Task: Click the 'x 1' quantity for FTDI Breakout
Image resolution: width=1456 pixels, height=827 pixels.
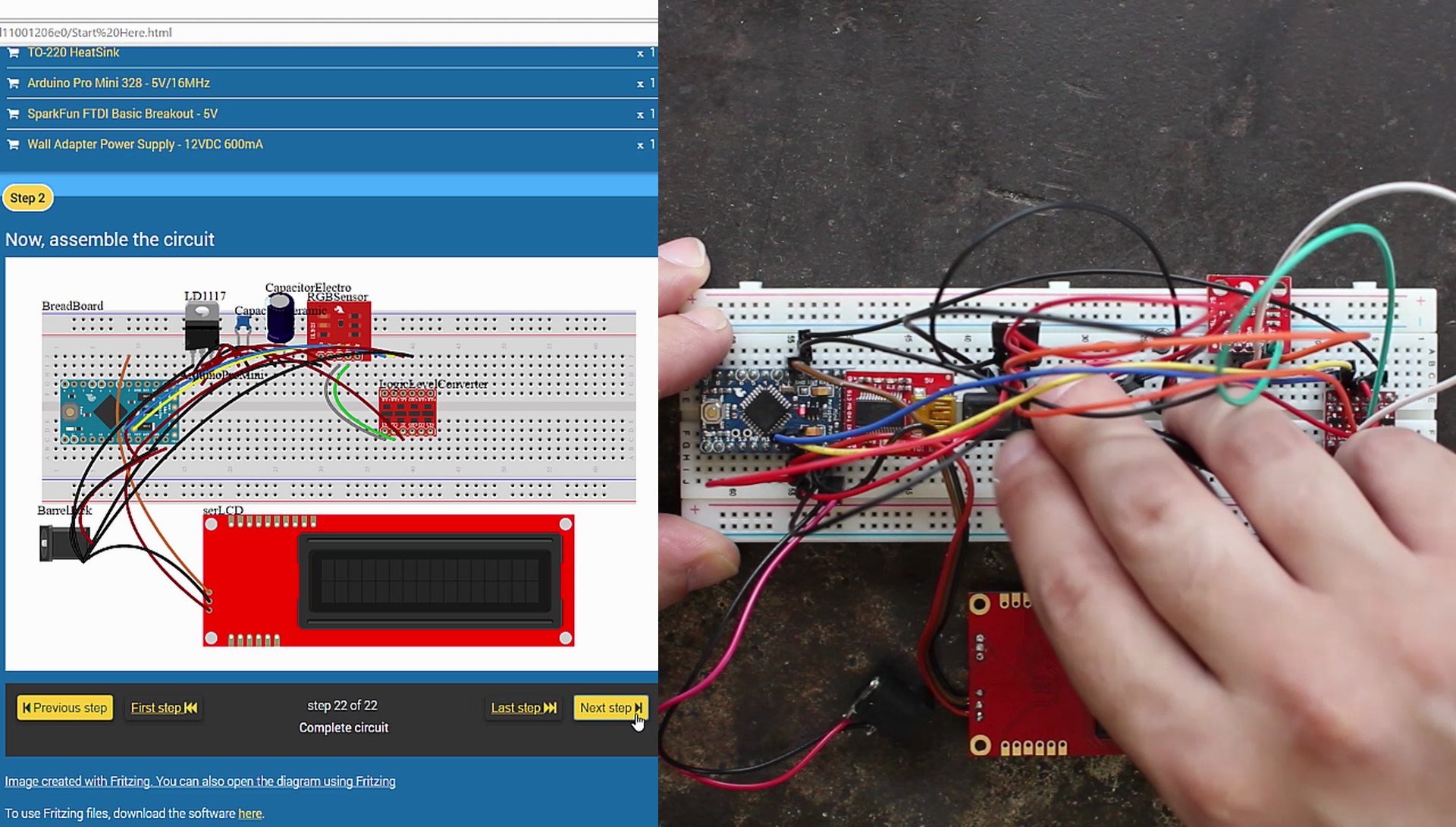Action: pyautogui.click(x=645, y=114)
